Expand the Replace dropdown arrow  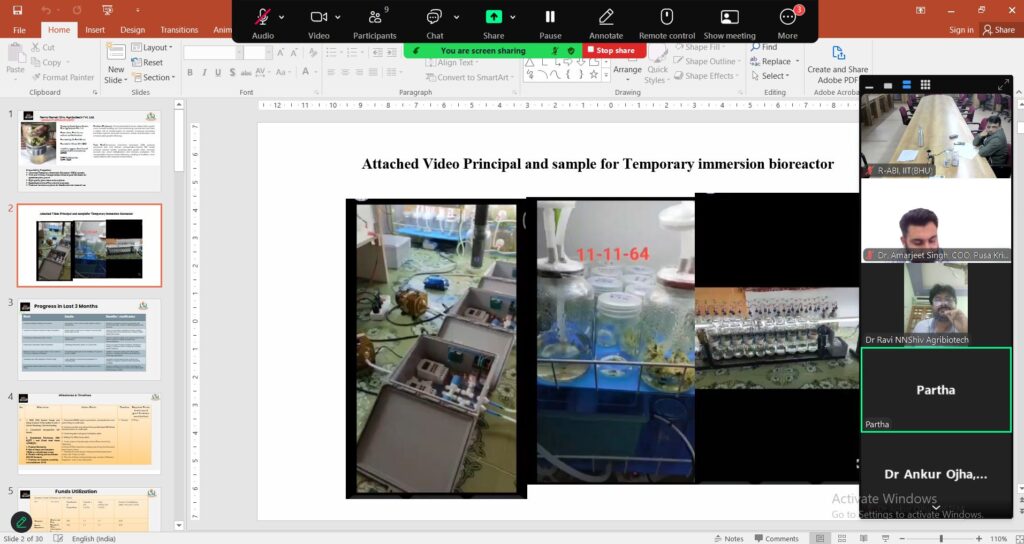point(796,62)
